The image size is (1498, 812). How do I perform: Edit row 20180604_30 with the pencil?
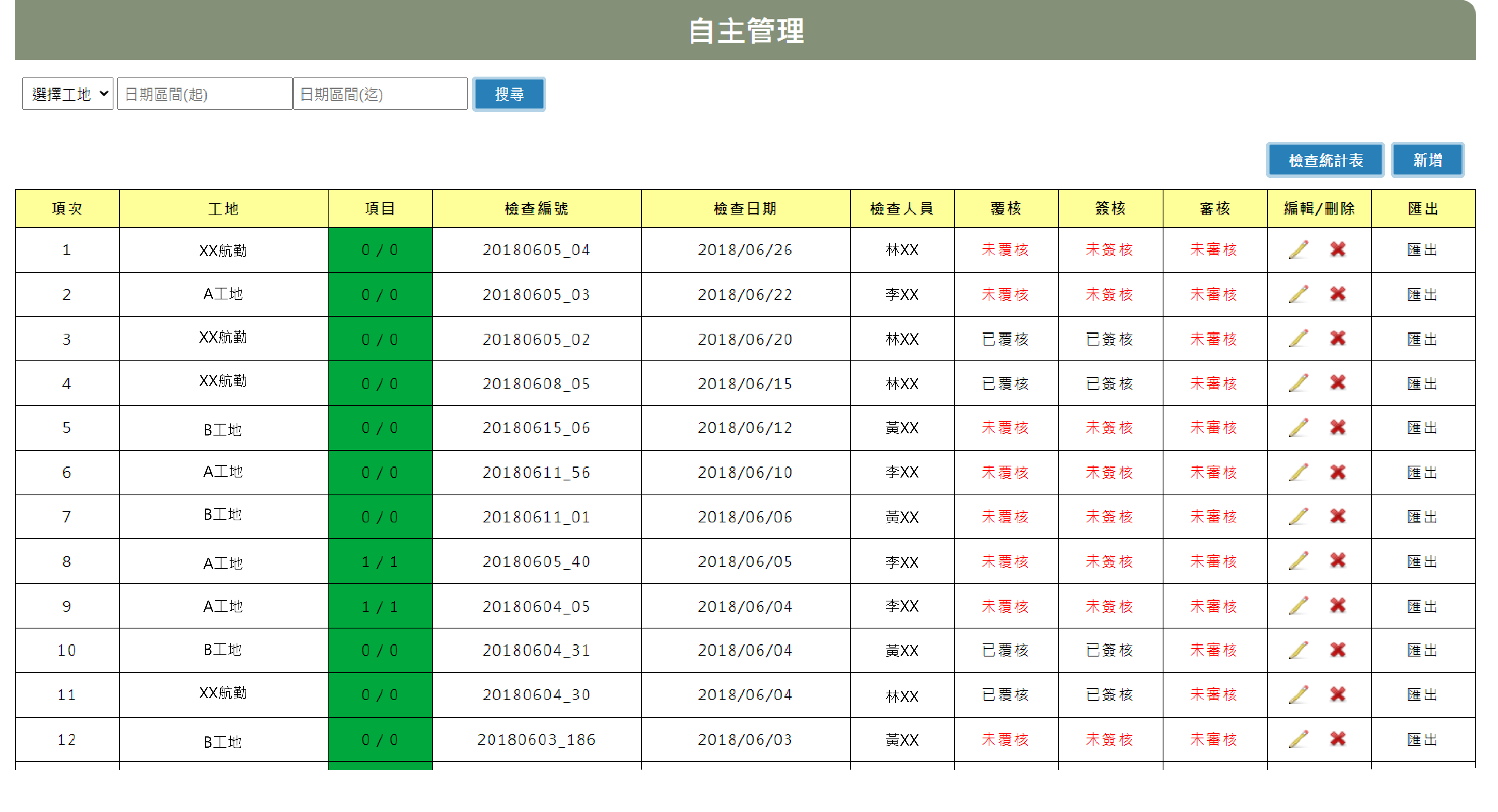point(1298,695)
